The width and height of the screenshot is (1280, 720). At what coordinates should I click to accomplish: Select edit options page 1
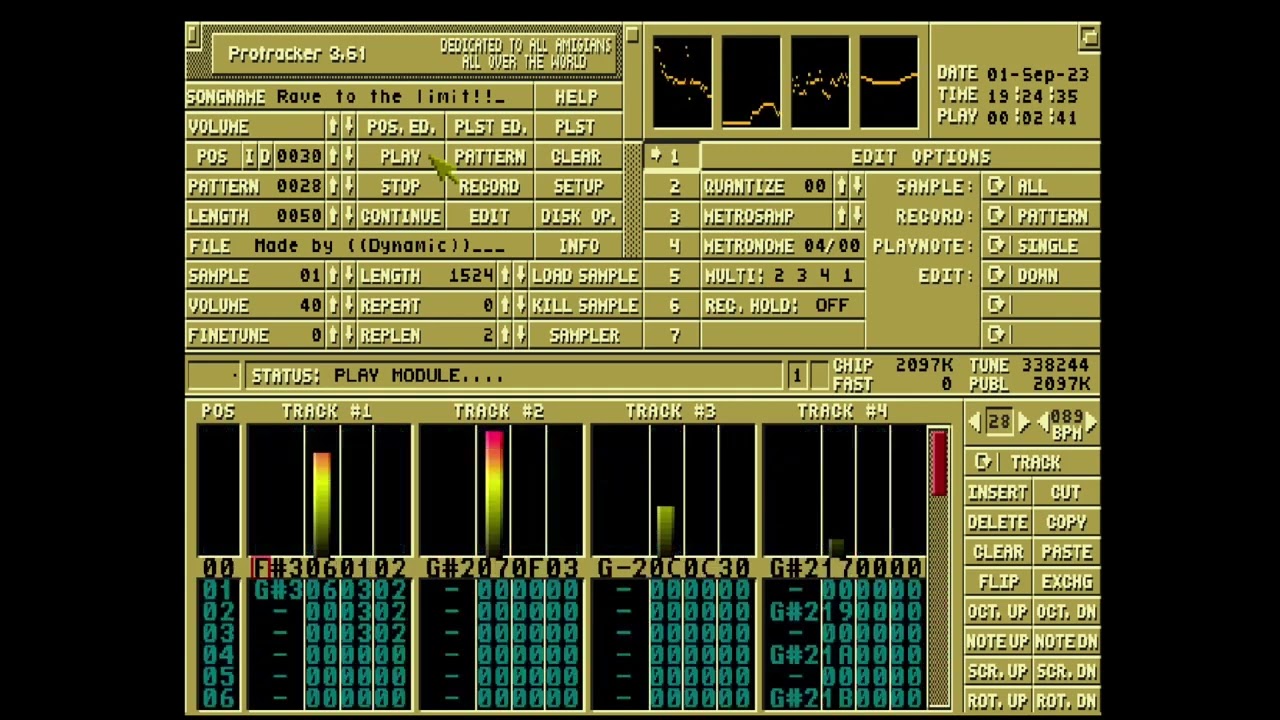pyautogui.click(x=672, y=156)
